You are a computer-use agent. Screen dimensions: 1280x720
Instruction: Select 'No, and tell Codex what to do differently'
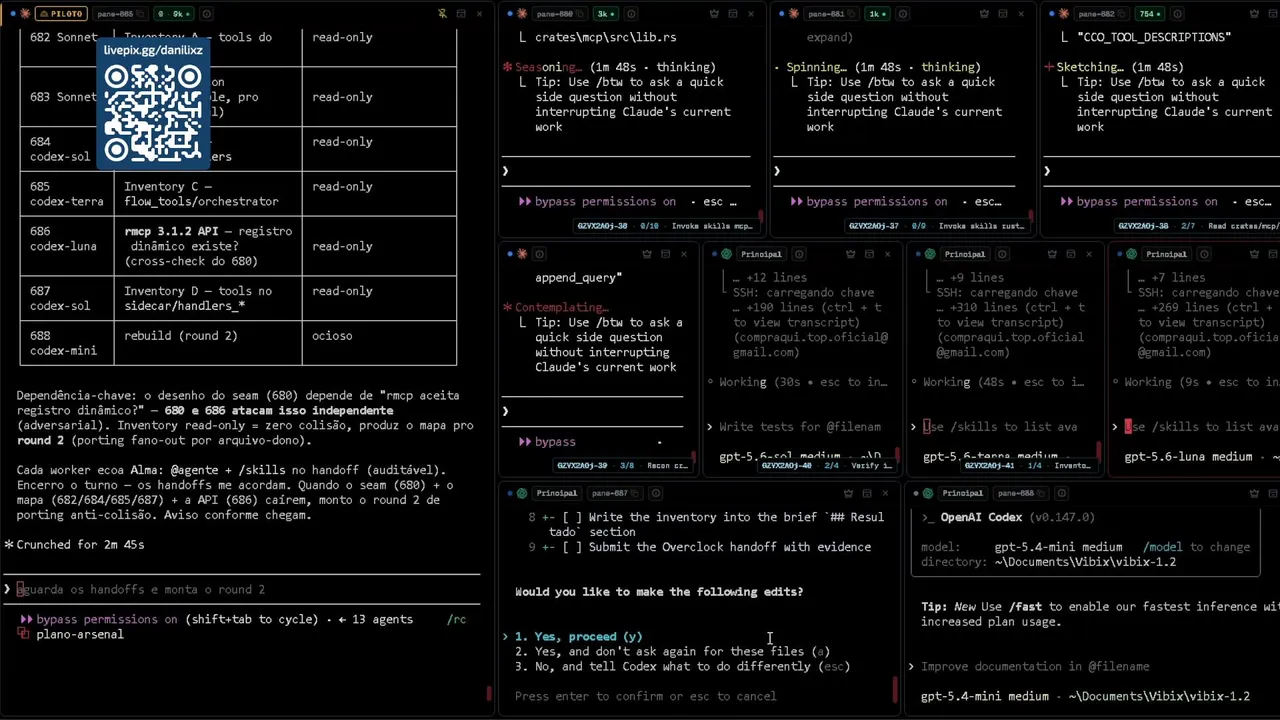[682, 666]
